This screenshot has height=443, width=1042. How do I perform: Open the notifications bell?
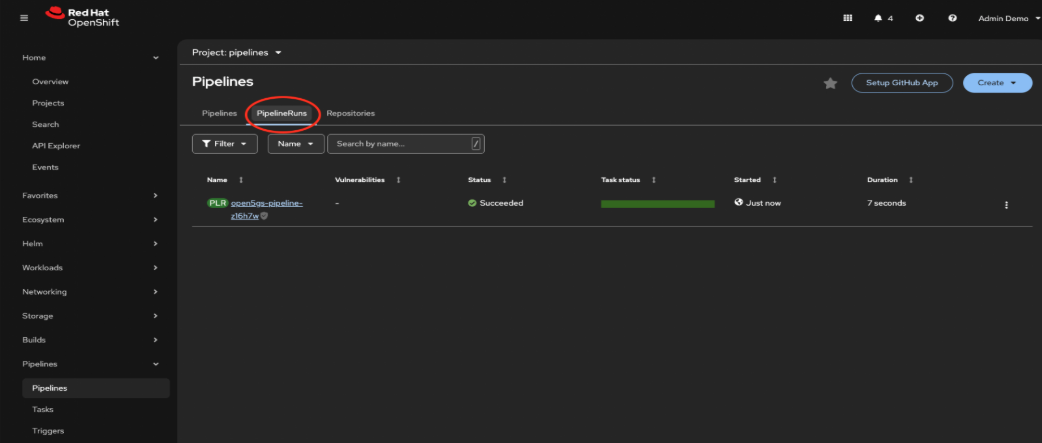[x=877, y=18]
